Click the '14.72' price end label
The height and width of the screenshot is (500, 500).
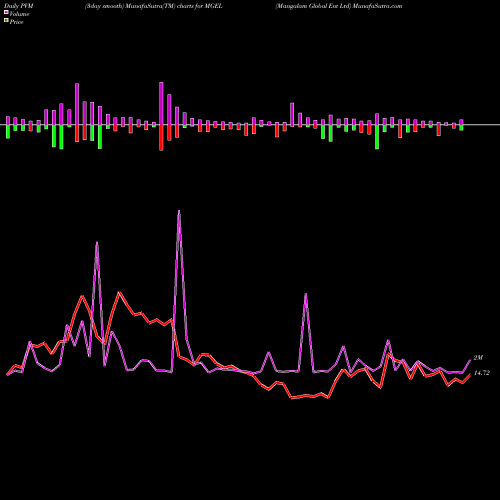click(x=482, y=373)
